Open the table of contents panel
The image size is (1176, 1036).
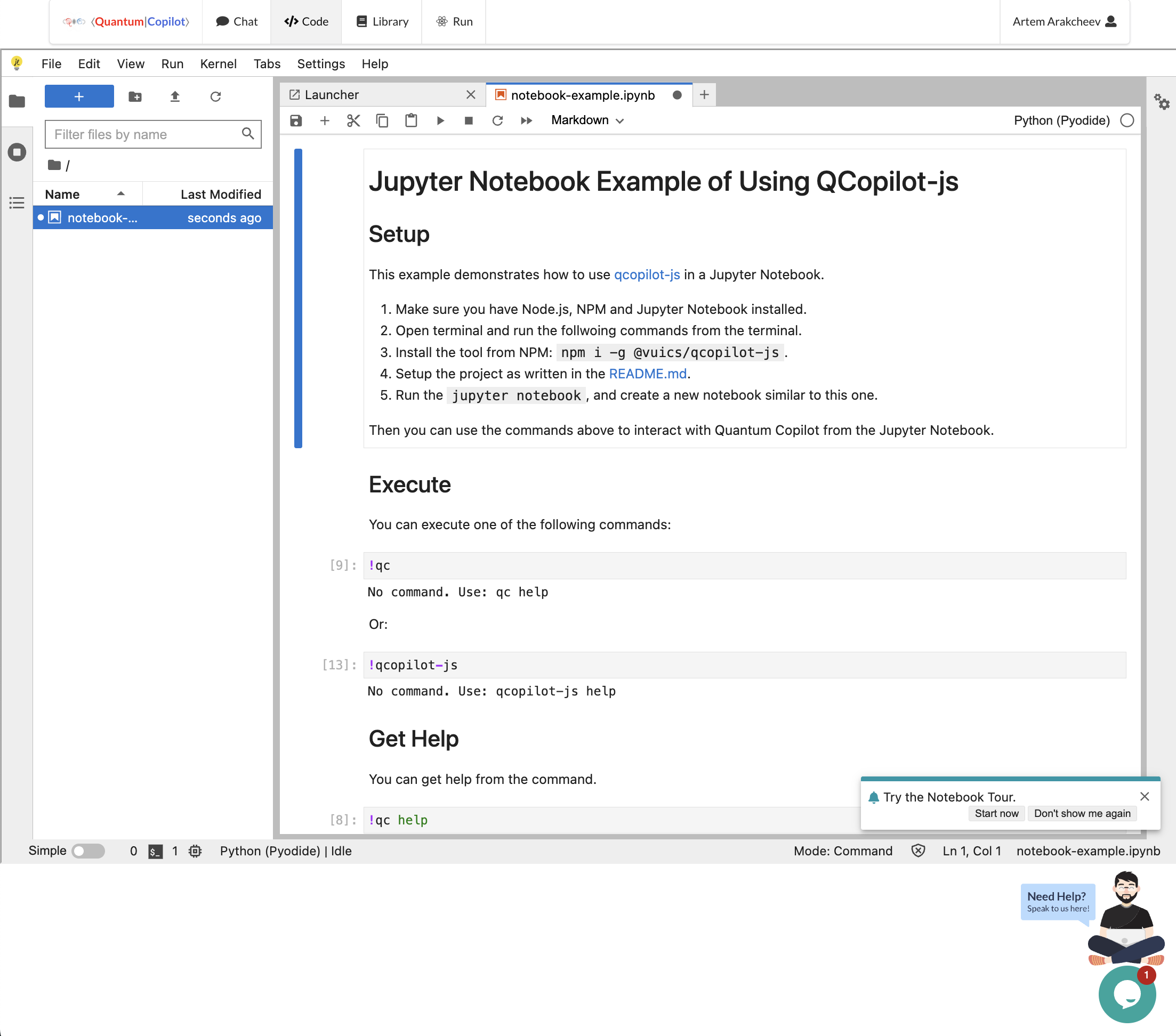click(17, 203)
